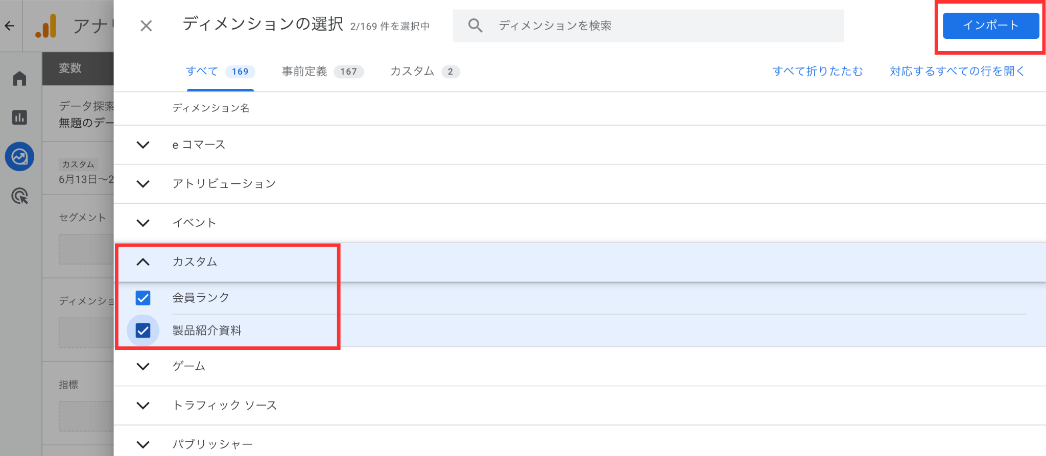Expand the ゲーム category
1046x456 pixels.
pos(143,366)
